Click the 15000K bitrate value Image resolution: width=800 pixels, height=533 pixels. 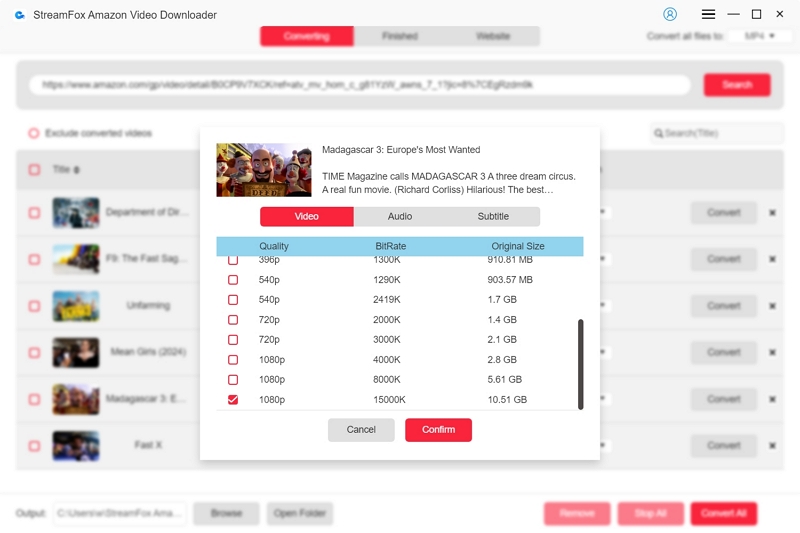(x=389, y=399)
